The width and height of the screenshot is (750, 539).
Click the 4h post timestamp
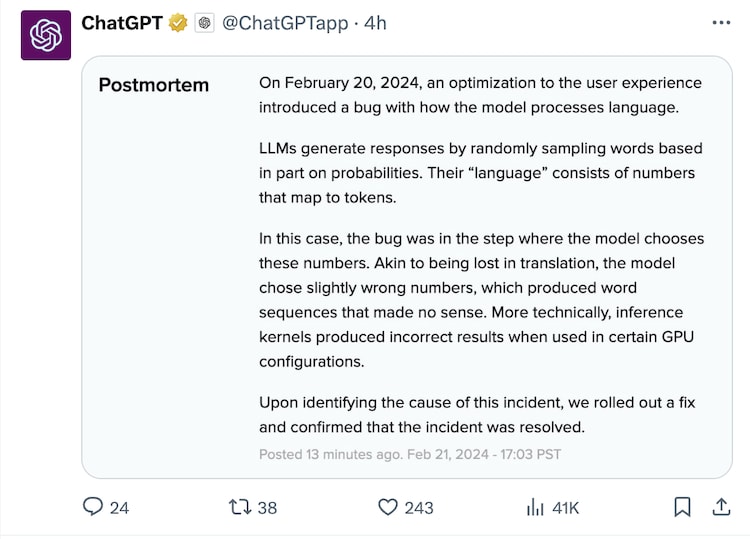[x=375, y=22]
